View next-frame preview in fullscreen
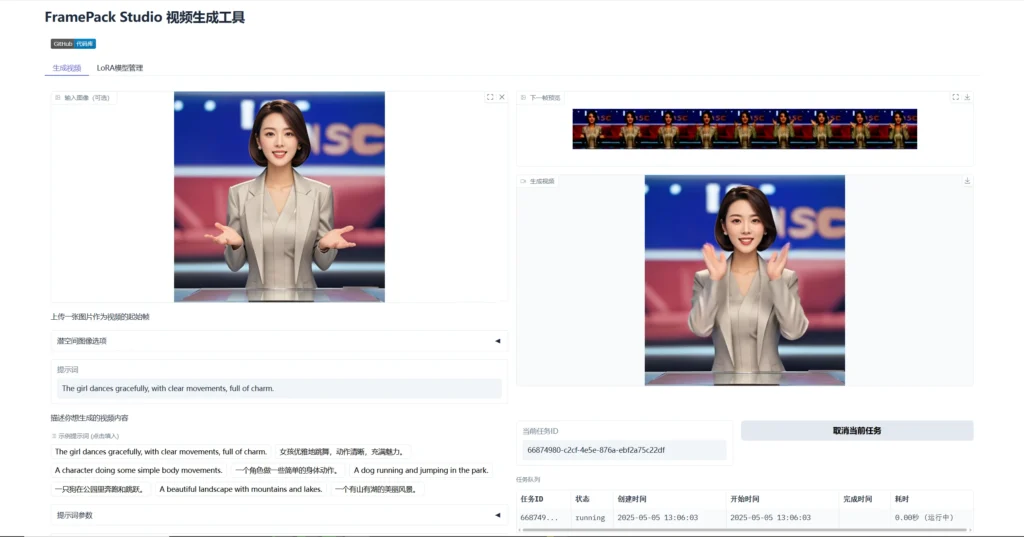This screenshot has width=1024, height=537. [955, 97]
